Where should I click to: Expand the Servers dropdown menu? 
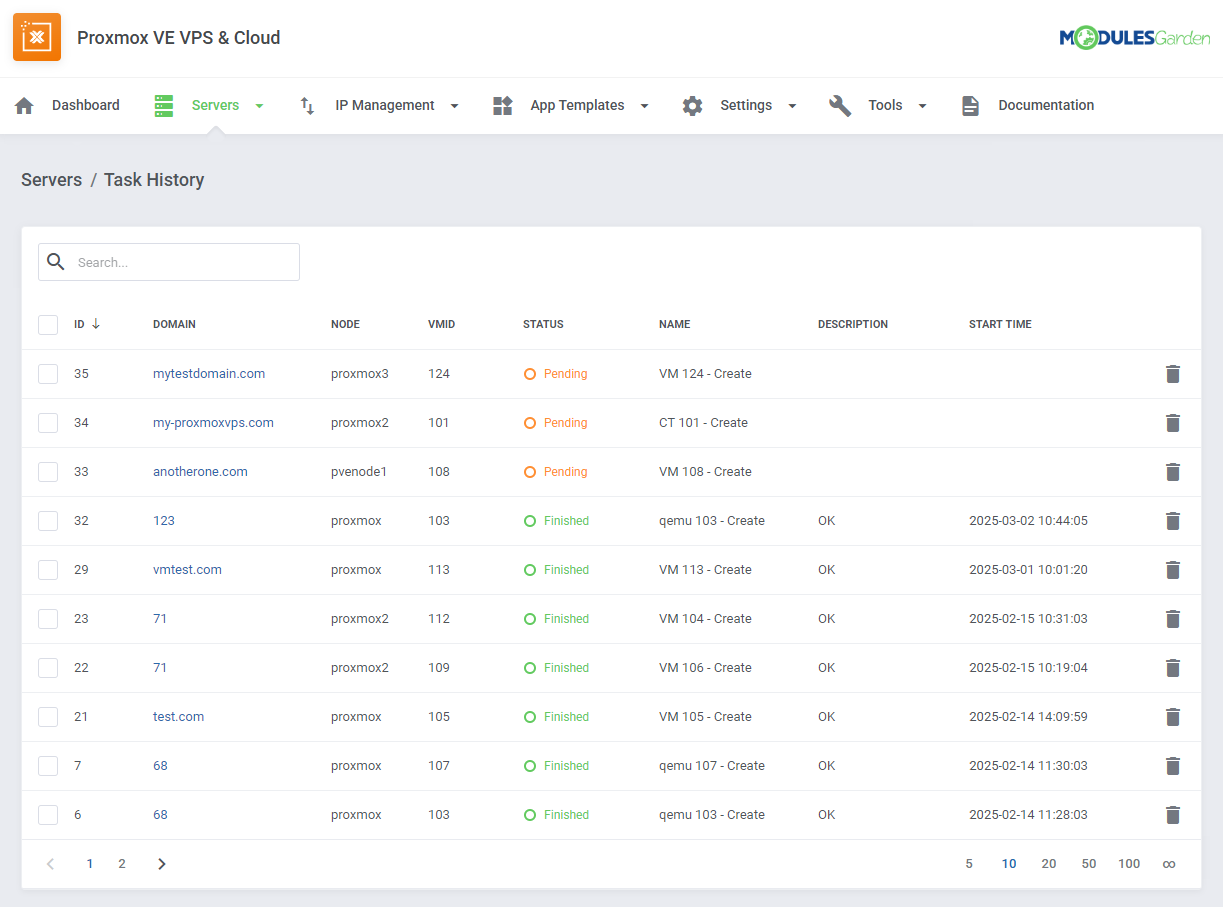pos(259,105)
